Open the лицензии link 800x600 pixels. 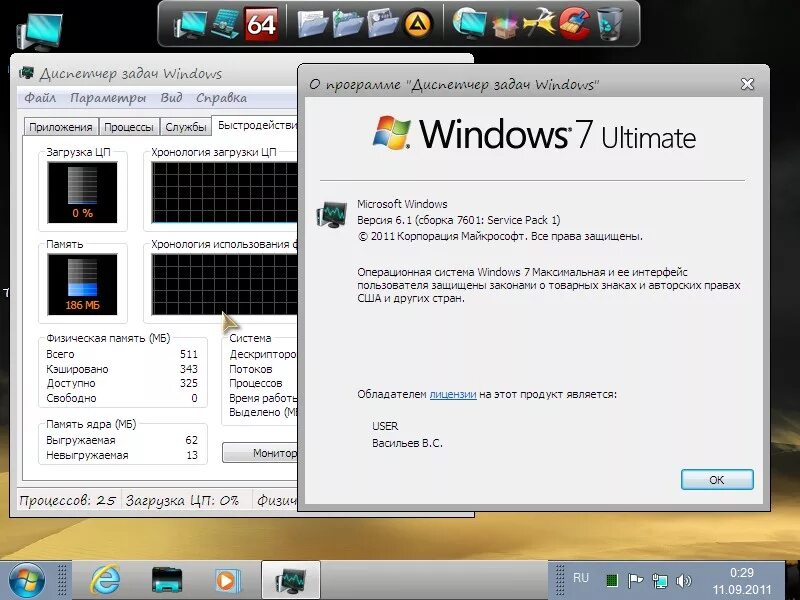click(453, 394)
